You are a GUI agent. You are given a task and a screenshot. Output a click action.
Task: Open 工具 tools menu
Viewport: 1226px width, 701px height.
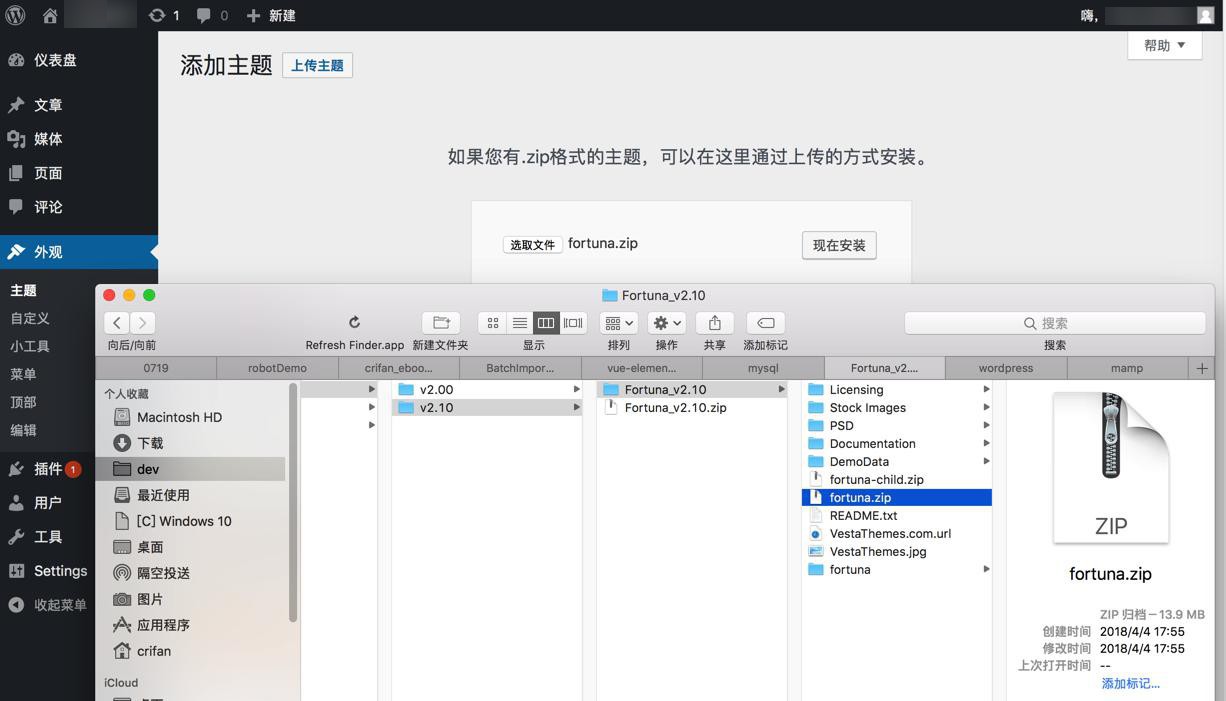tap(47, 537)
